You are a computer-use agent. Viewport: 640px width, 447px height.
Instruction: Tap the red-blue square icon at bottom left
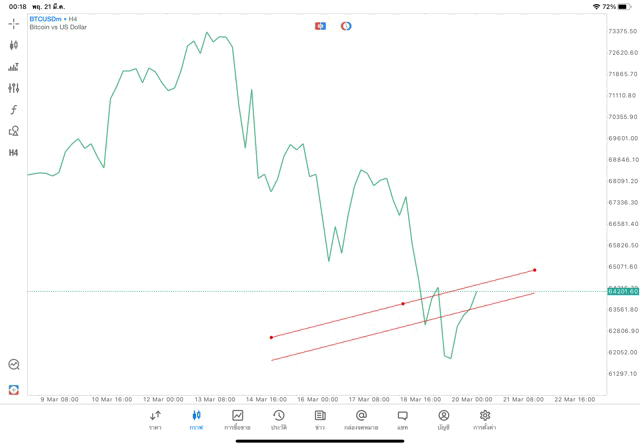tap(14, 389)
